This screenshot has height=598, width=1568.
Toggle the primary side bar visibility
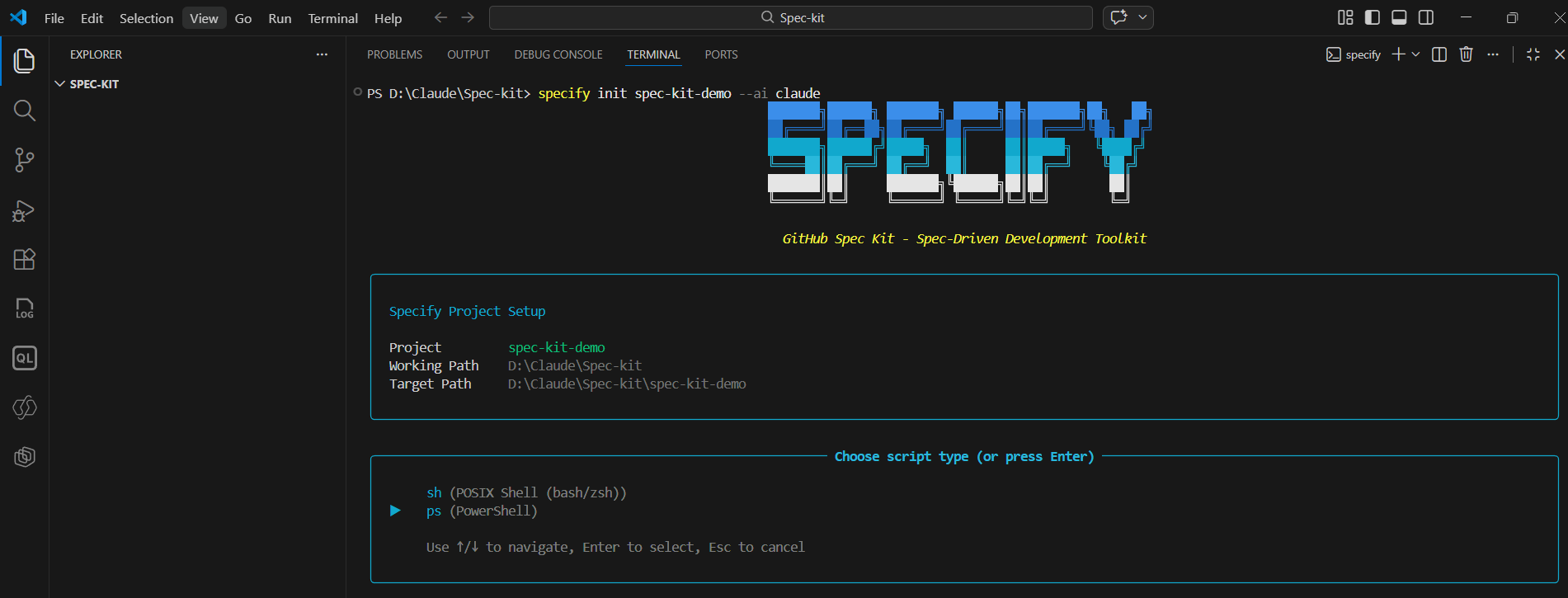[x=1373, y=17]
